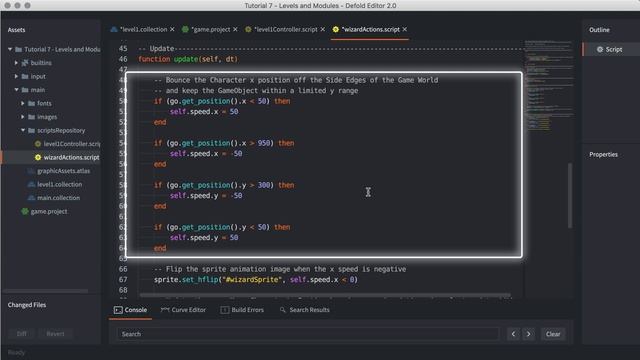The image size is (640, 360).
Task: Go to next console search match
Action: [529, 334]
